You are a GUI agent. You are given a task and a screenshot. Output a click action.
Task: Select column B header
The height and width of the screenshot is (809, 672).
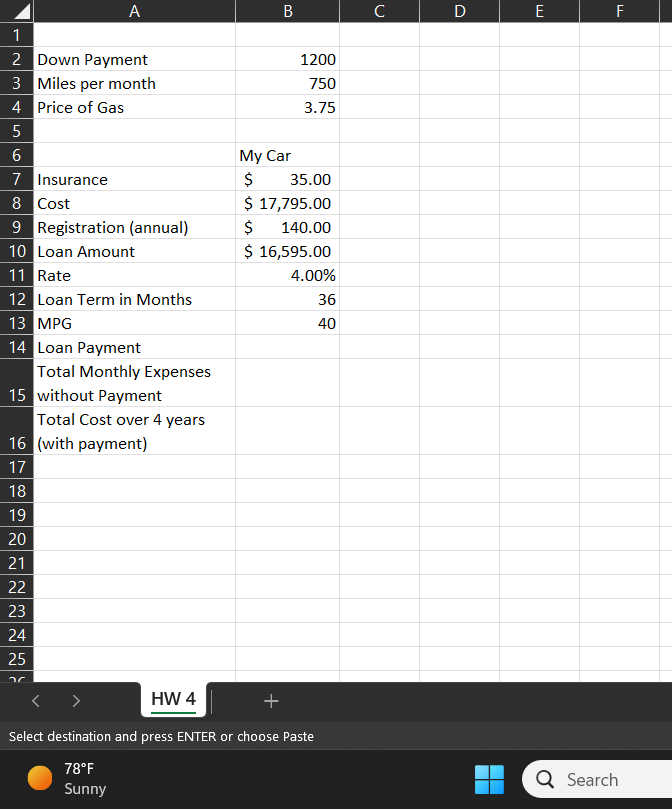(287, 11)
